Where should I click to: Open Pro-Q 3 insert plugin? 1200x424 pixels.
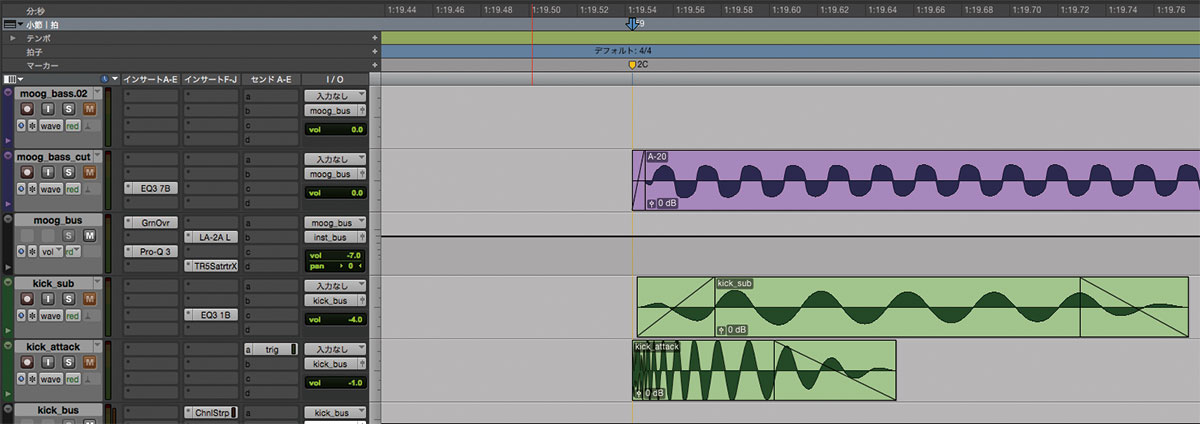[151, 251]
